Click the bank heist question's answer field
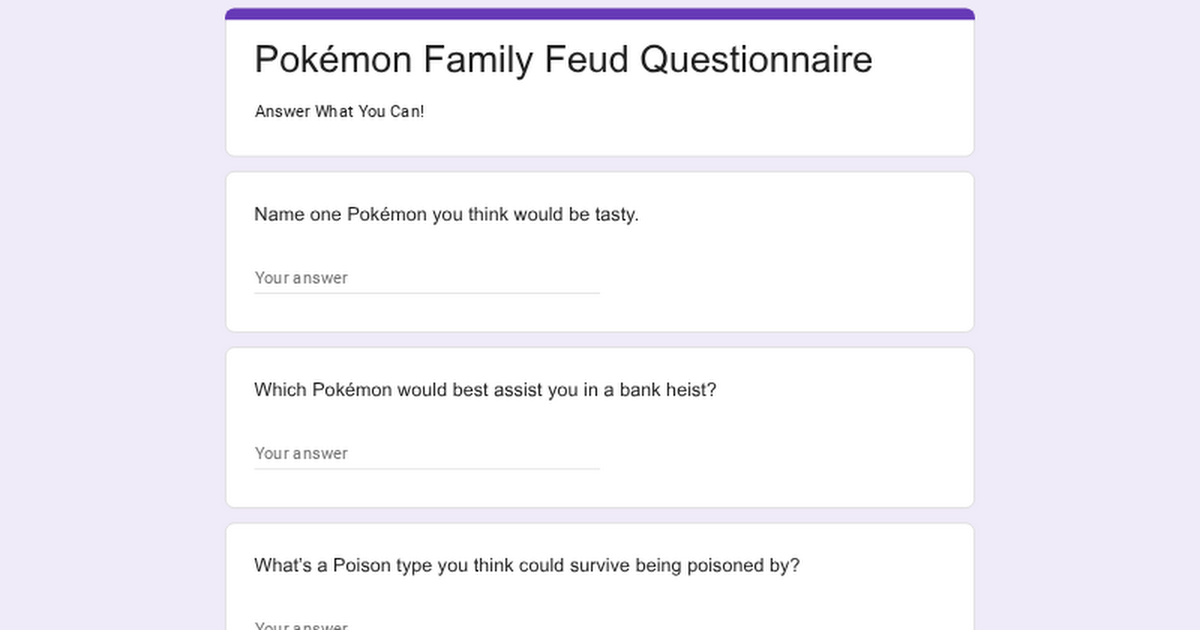 [426, 453]
